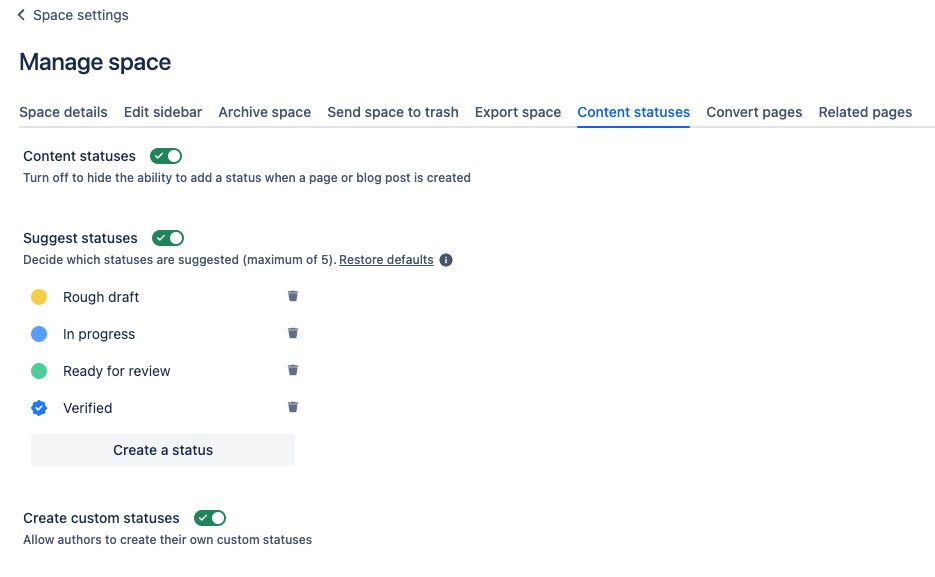Remove the Ready for review status

pos(293,370)
